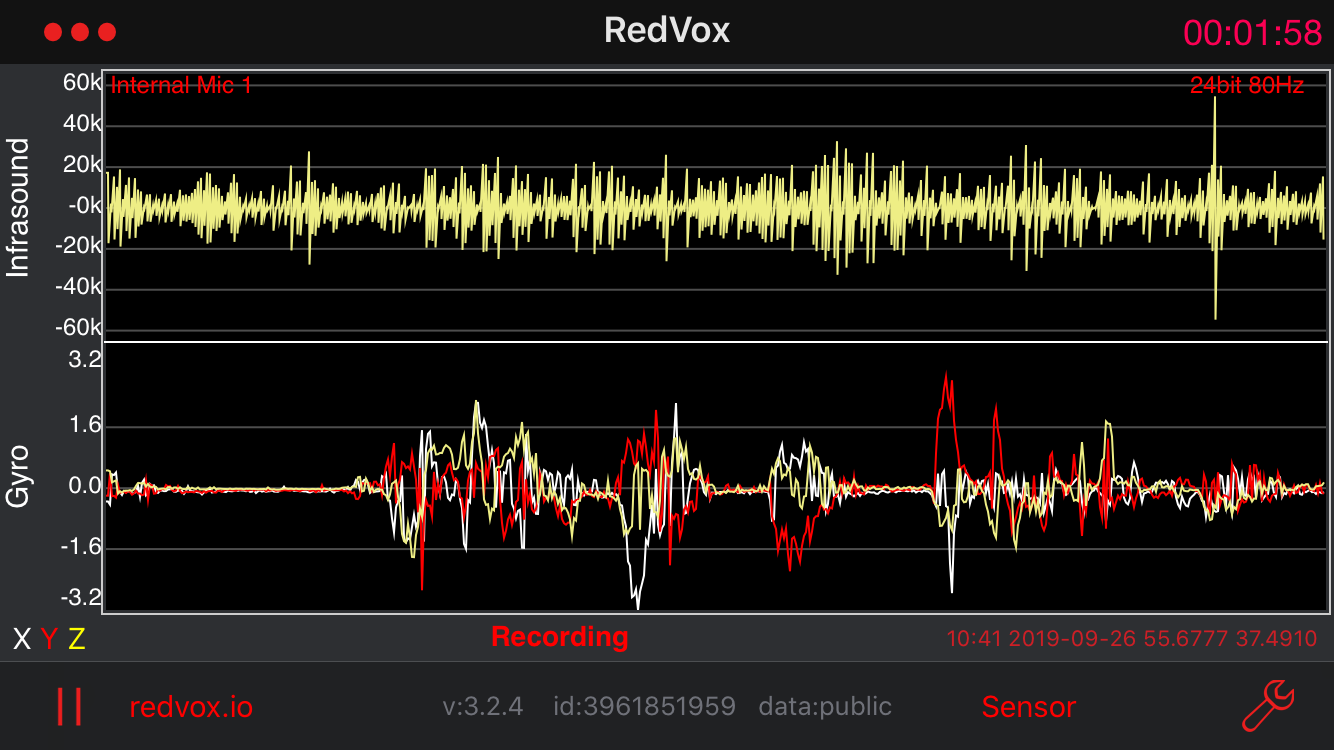Tap the -60k tick on Infrasound axis
This screenshot has height=750, width=1334.
[x=79, y=329]
